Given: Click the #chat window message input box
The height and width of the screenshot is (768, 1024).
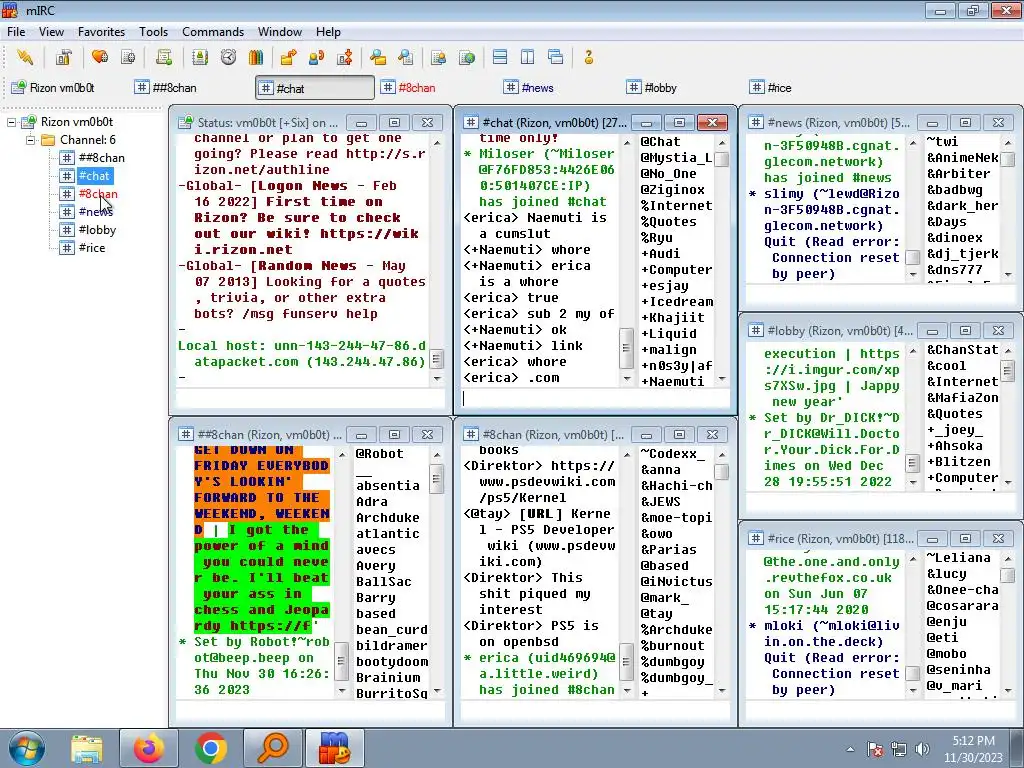Looking at the screenshot, I should pos(595,398).
